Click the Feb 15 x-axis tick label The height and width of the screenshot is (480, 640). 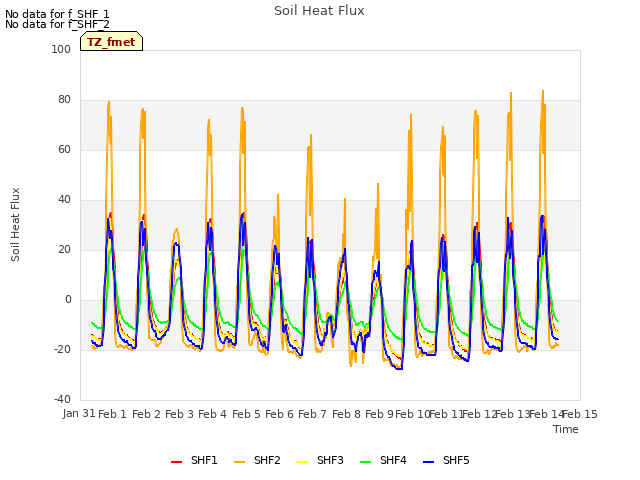point(580,414)
